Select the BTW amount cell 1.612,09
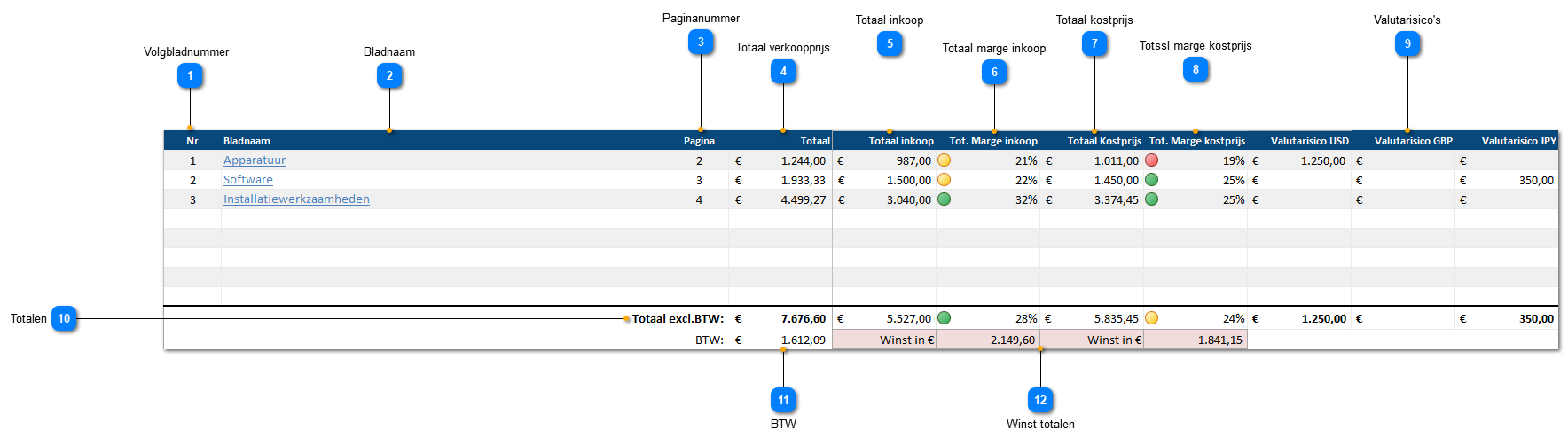Viewport: 1568px width, 445px height. click(803, 340)
